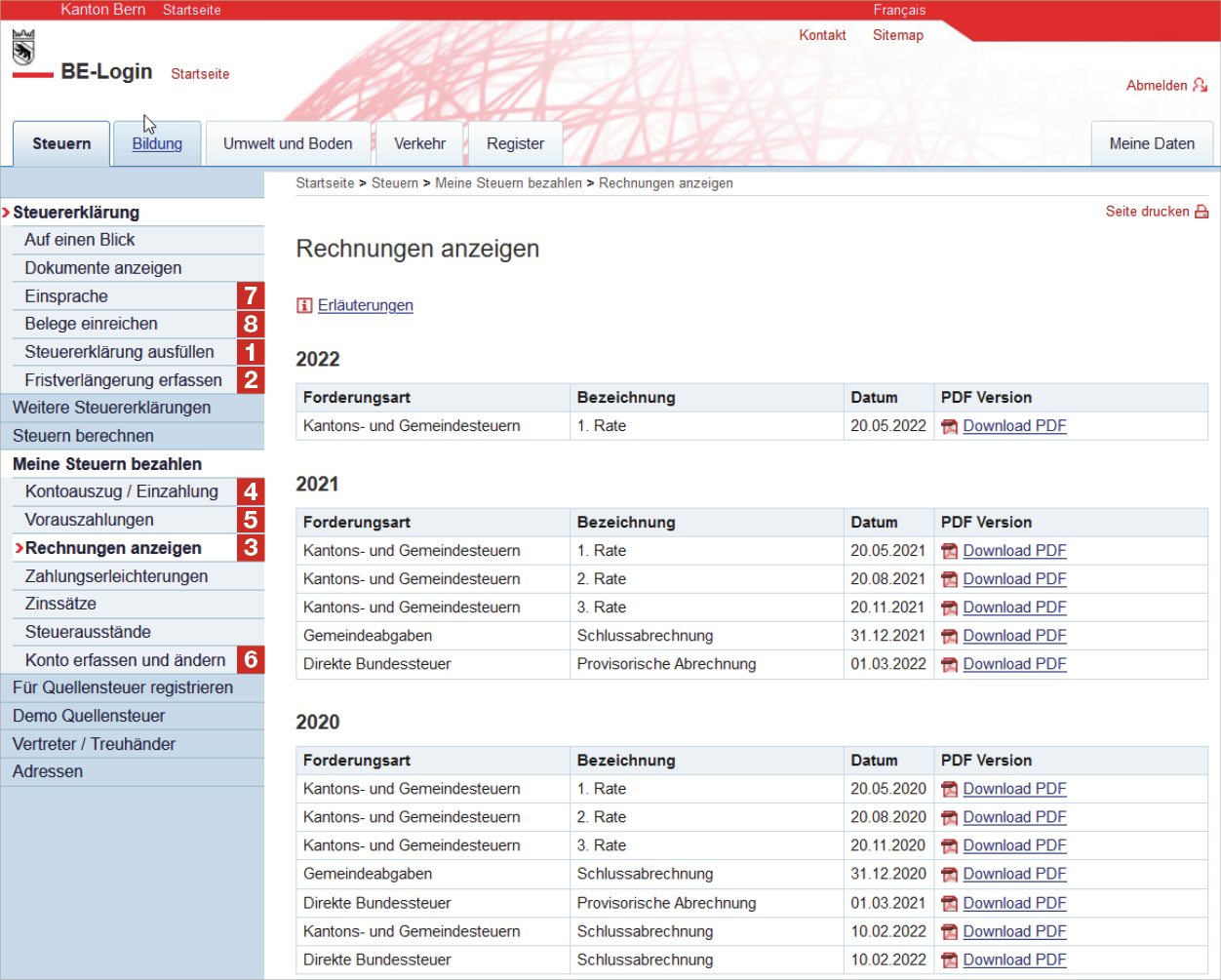Click PDF icon for 2022 1. Rate

[949, 426]
